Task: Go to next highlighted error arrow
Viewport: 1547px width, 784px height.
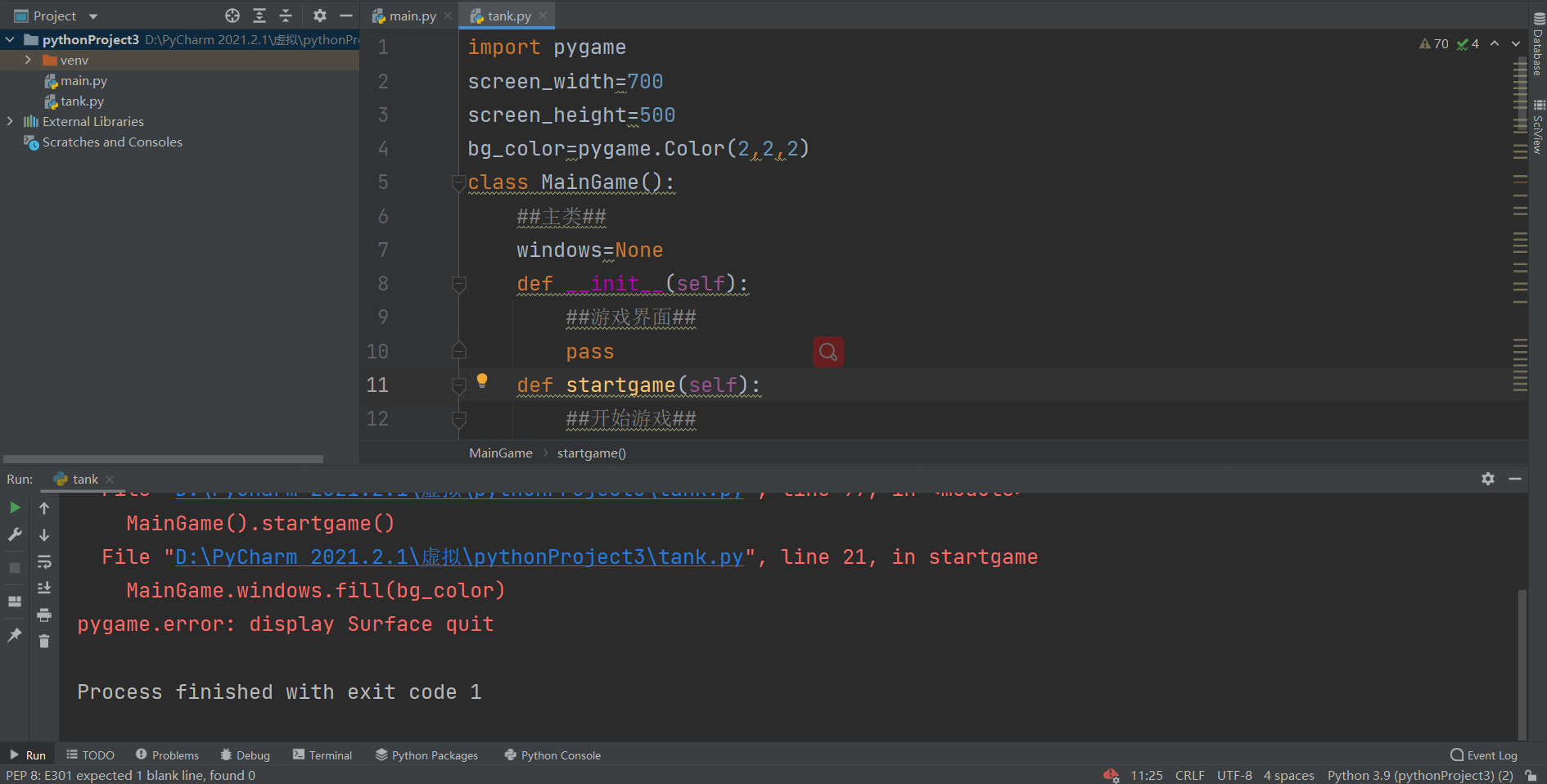Action: (1516, 43)
